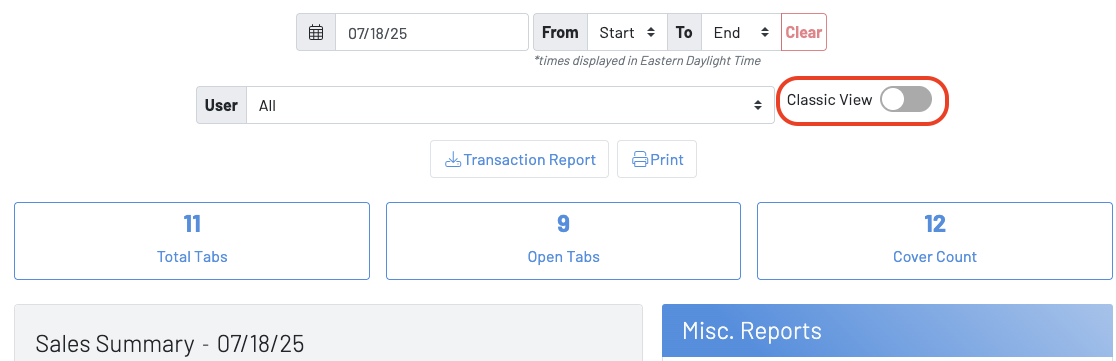This screenshot has height=361, width=1116.
Task: Click the download icon in Transaction Report
Action: point(453,159)
